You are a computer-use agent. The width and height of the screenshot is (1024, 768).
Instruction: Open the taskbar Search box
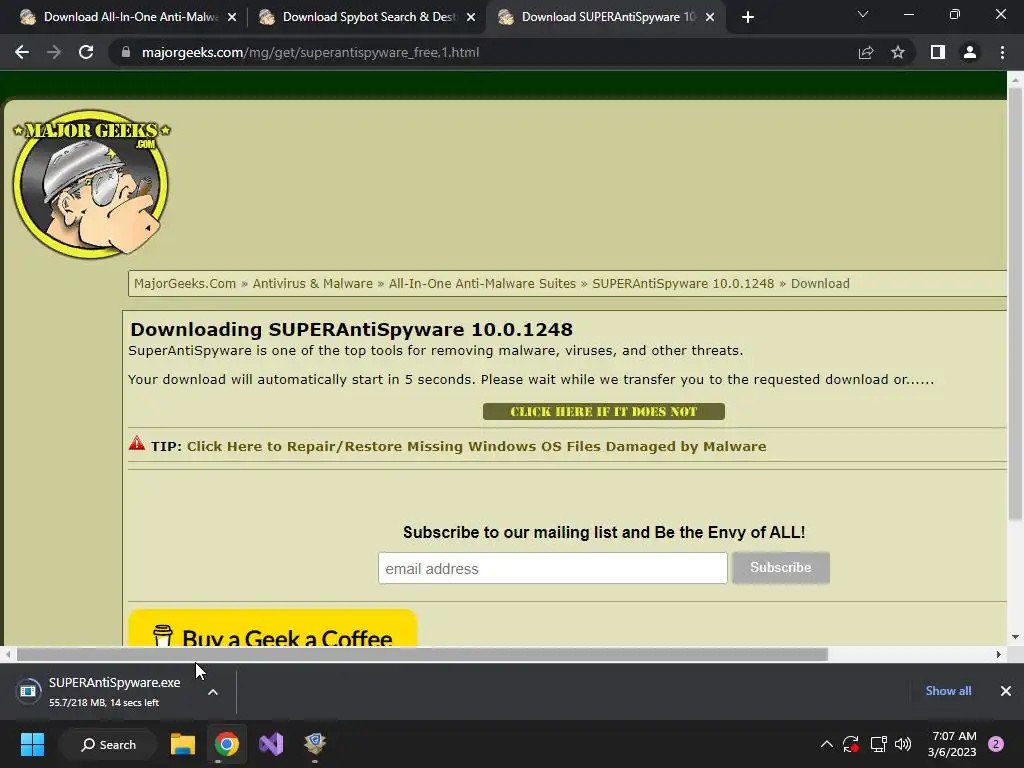coord(108,744)
